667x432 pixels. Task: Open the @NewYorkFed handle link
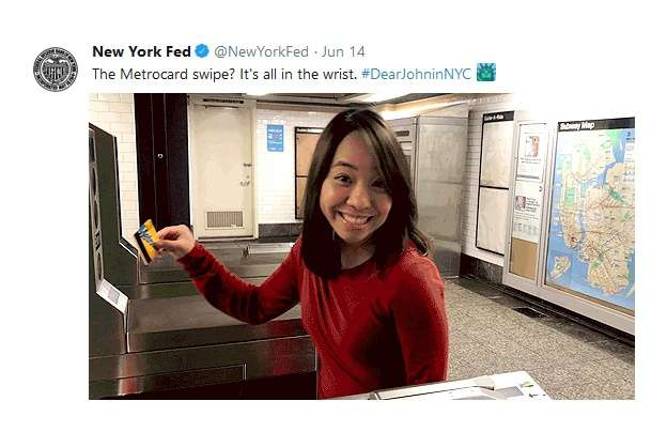(x=261, y=51)
